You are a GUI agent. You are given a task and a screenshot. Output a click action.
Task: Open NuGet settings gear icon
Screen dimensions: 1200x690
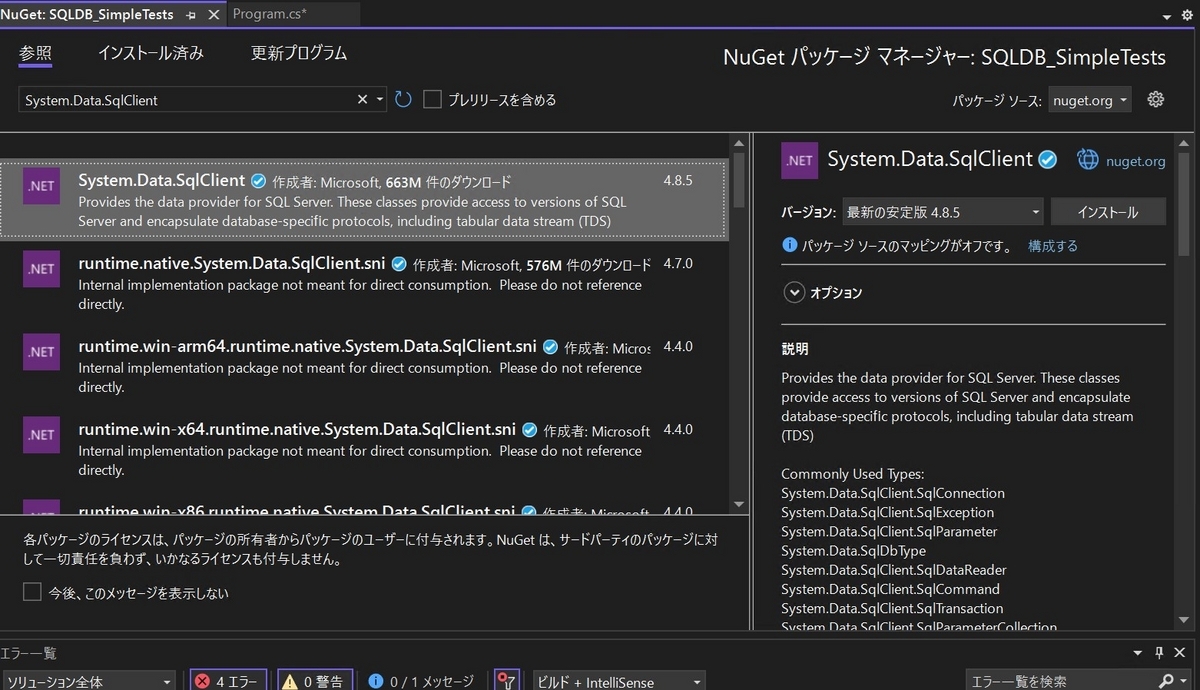pyautogui.click(x=1156, y=99)
